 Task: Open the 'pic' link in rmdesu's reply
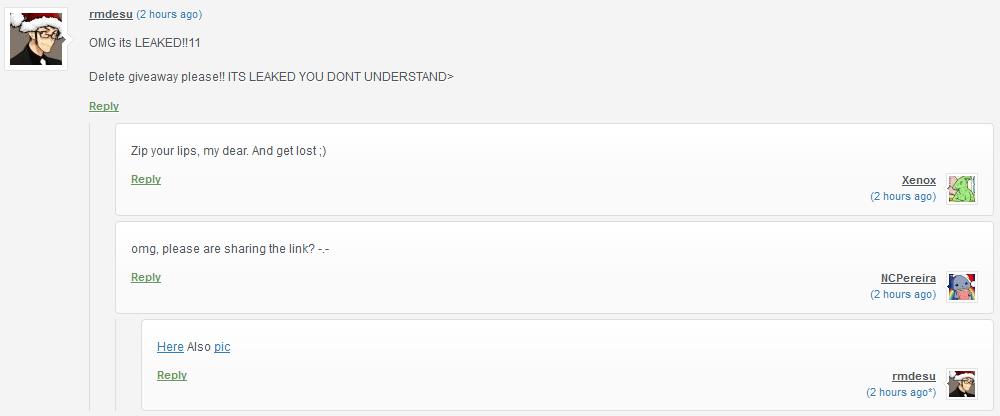222,347
